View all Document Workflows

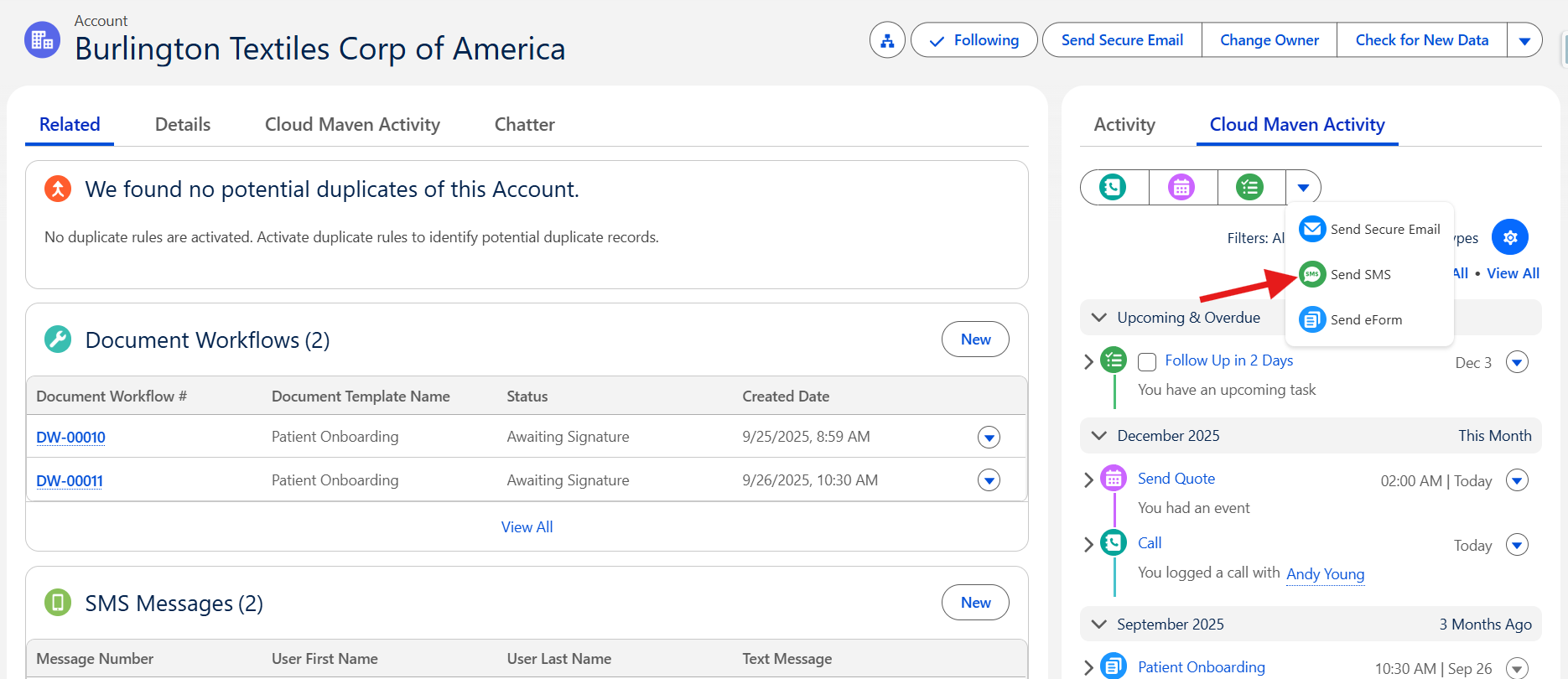click(527, 527)
